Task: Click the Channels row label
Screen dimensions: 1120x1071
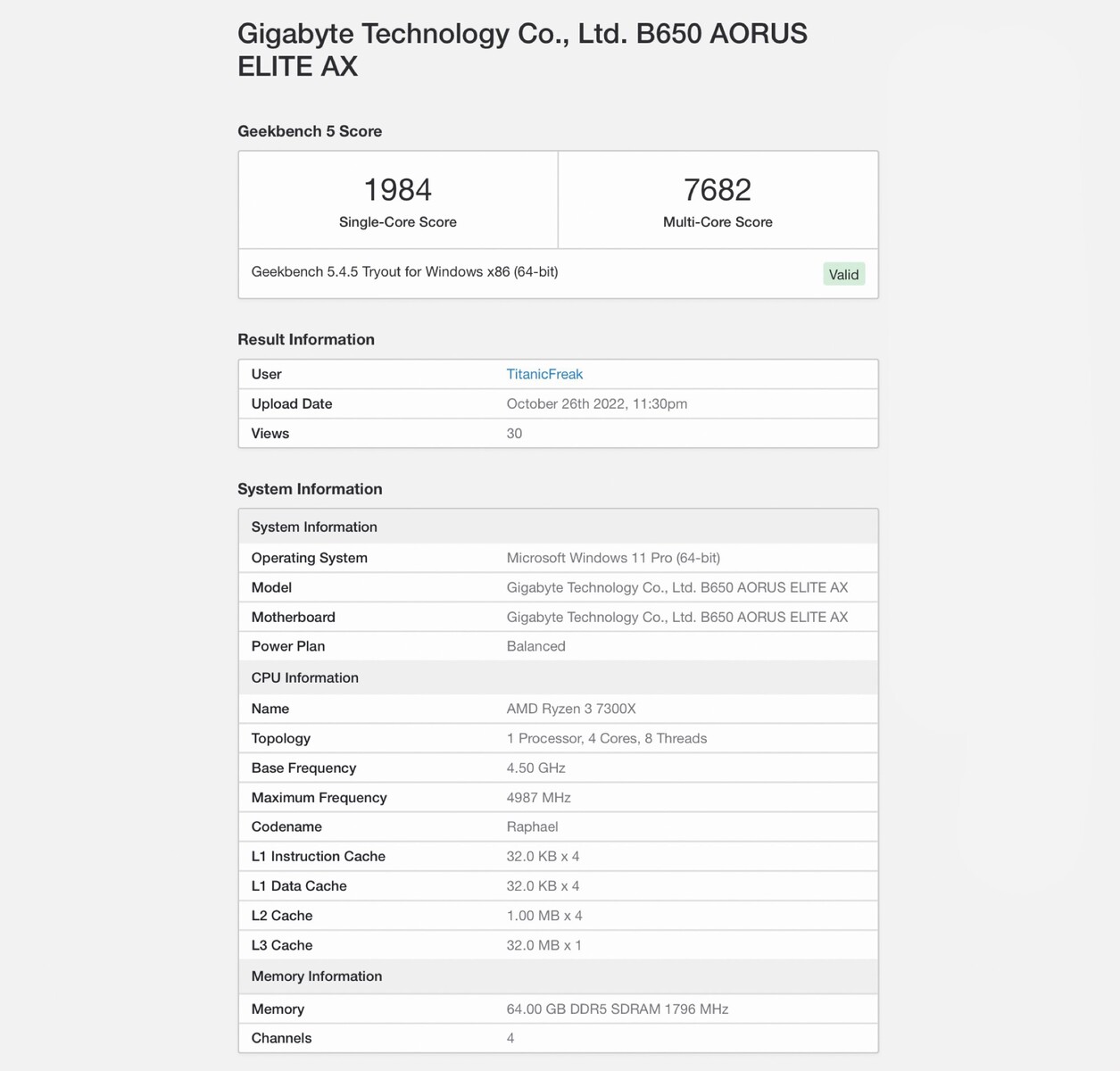Action: click(281, 1038)
